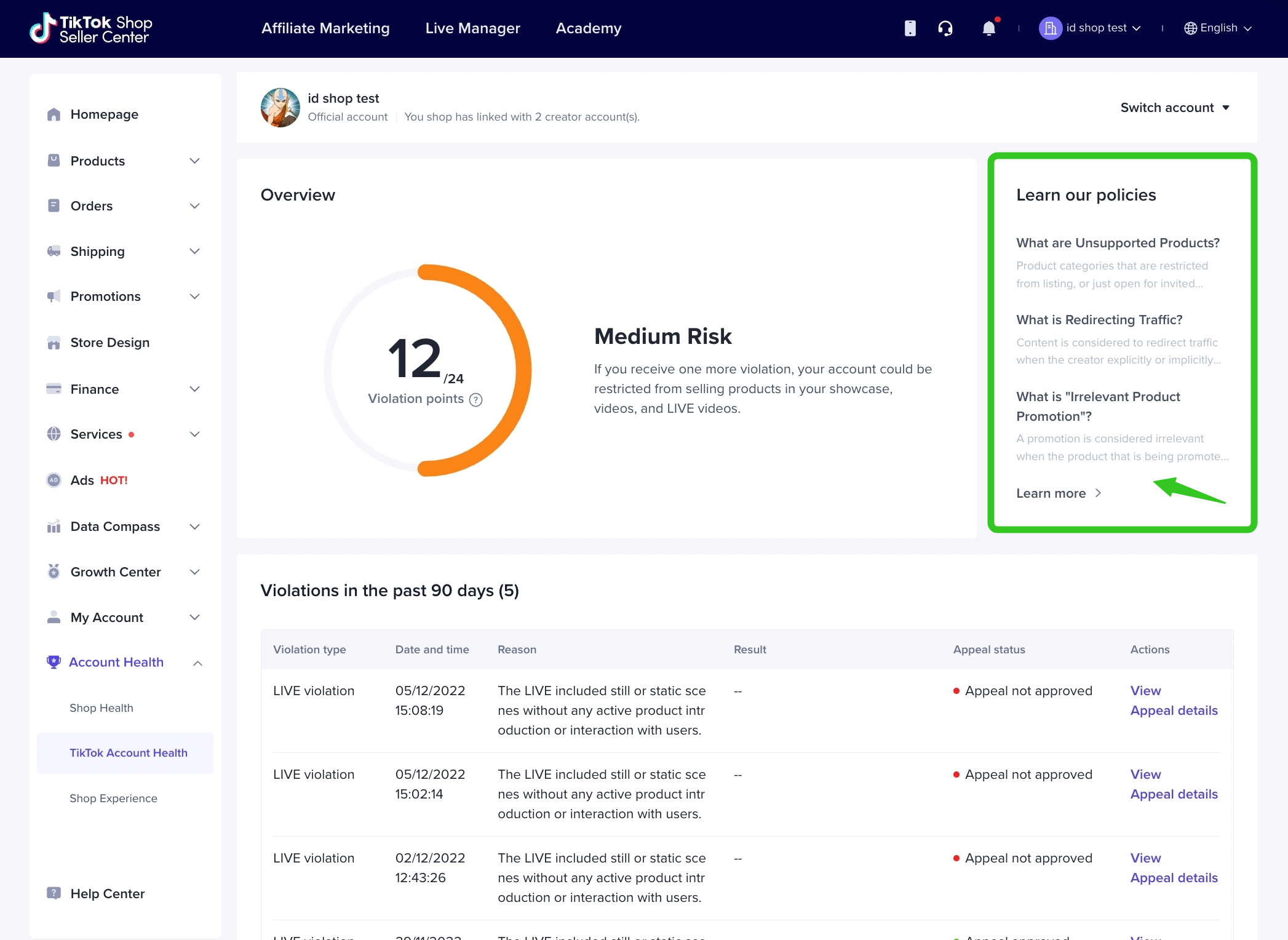The height and width of the screenshot is (940, 1288).
Task: Click the notification bell icon
Action: pos(988,28)
